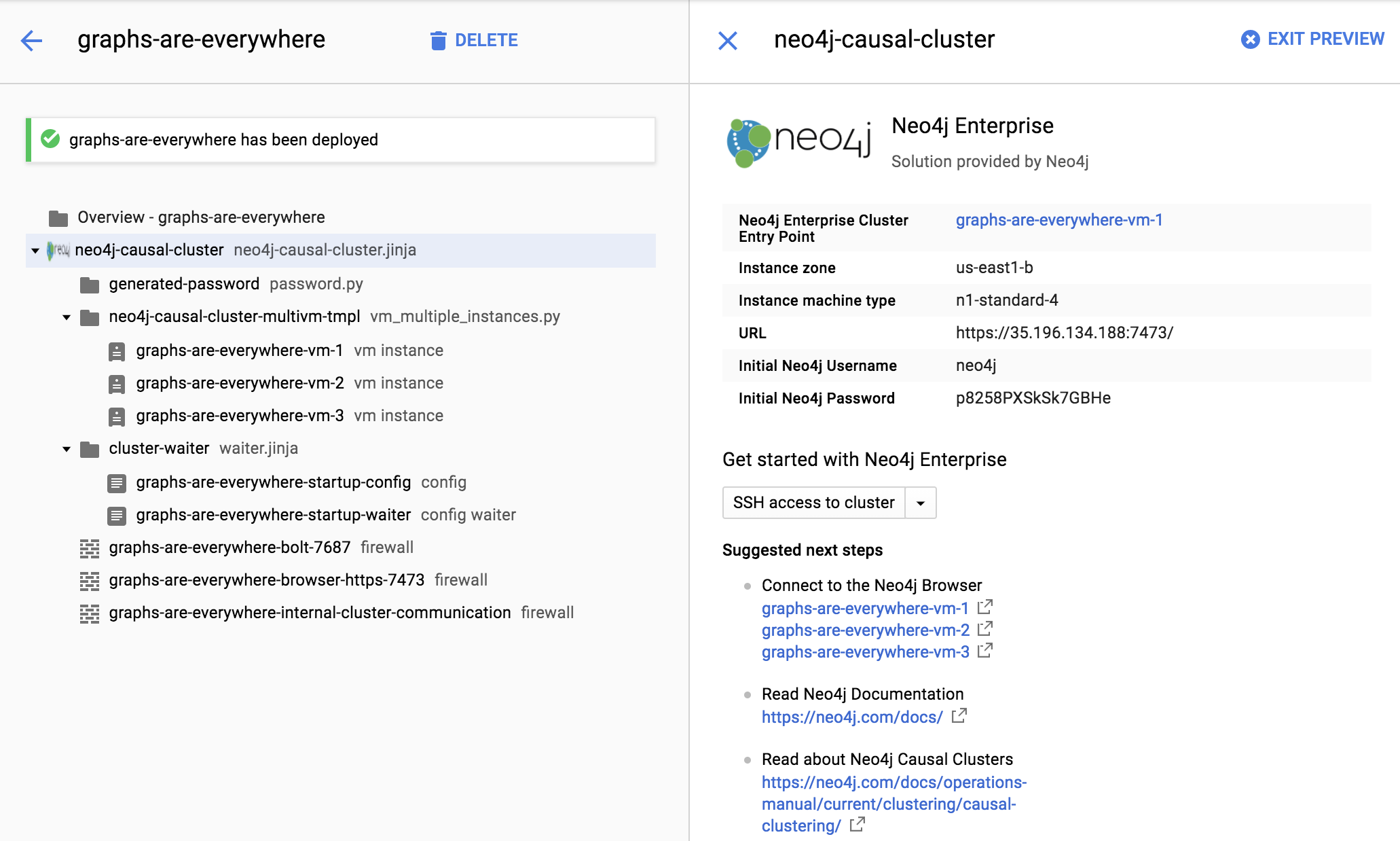Select the cluster-waiter tree item

[x=159, y=448]
